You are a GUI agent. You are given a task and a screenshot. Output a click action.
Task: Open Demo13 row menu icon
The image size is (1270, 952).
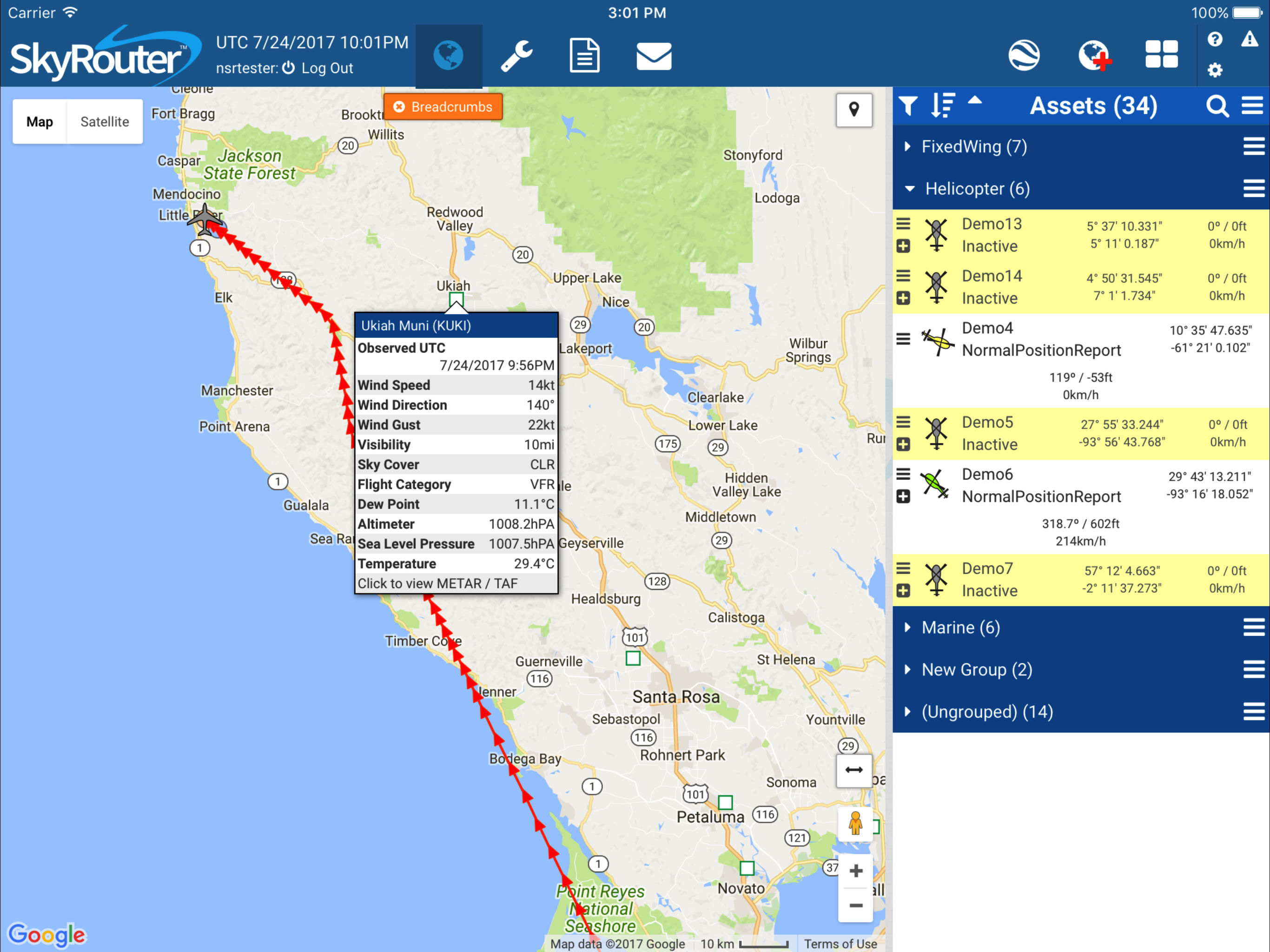(x=903, y=224)
